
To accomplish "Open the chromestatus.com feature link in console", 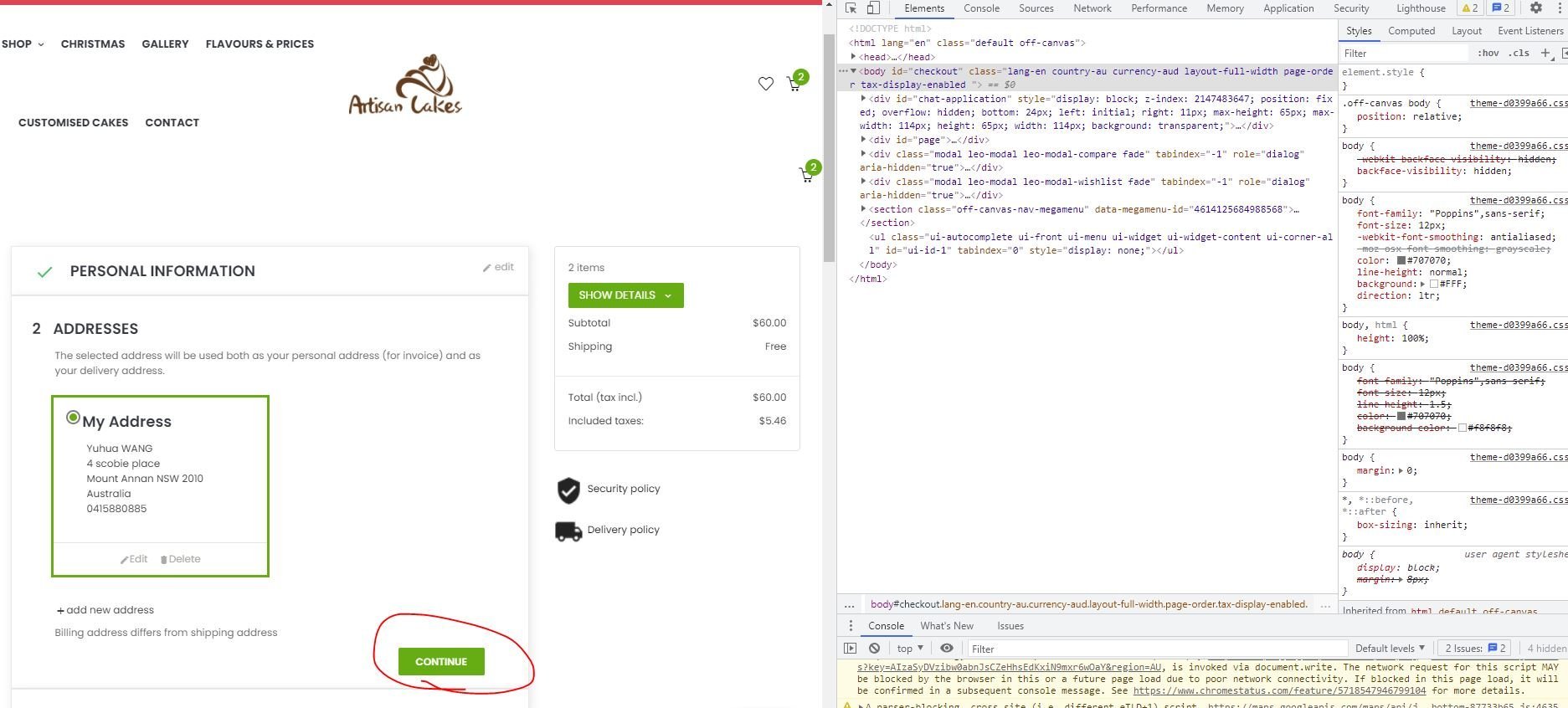I will point(1279,690).
